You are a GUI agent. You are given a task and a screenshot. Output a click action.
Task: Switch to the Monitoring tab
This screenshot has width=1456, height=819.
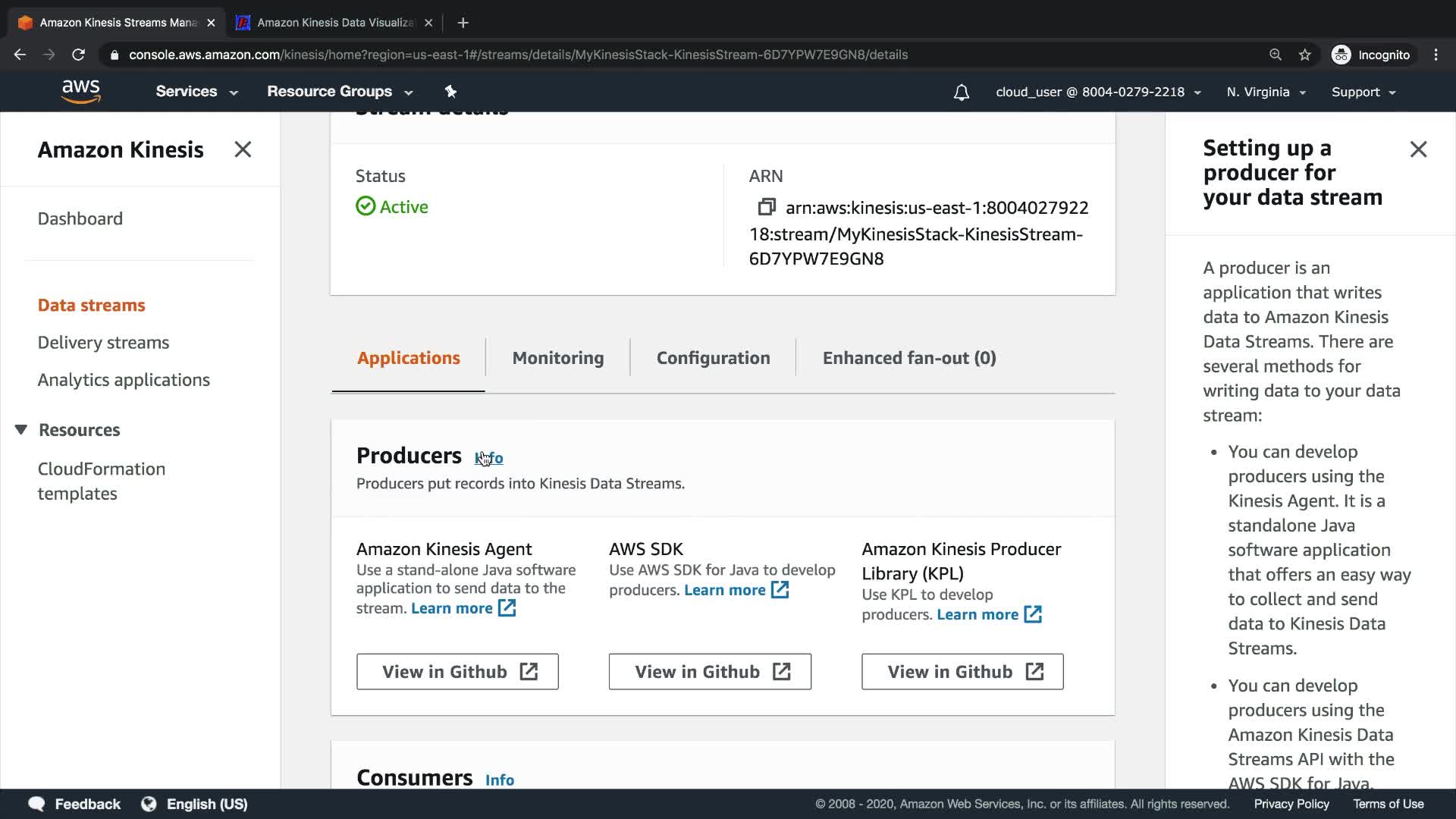coord(557,358)
